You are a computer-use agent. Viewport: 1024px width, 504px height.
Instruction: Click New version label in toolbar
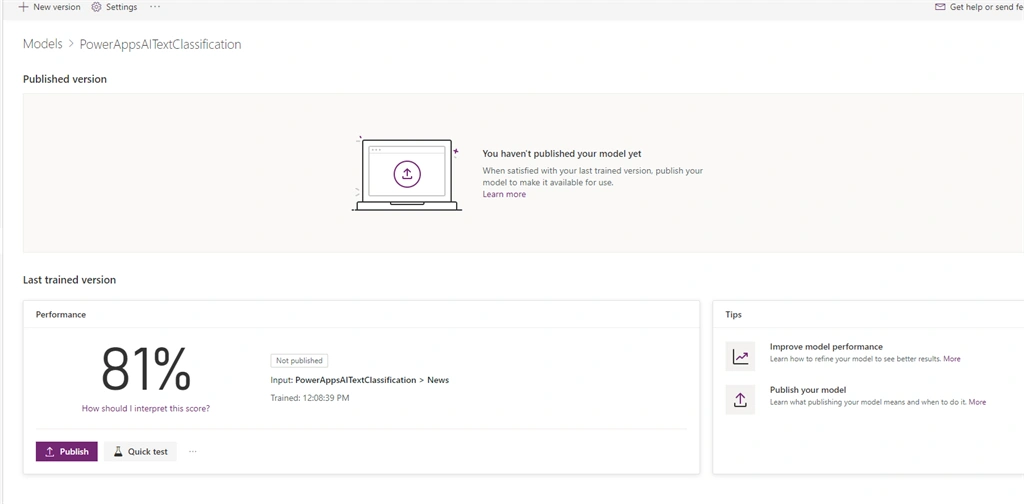click(57, 7)
